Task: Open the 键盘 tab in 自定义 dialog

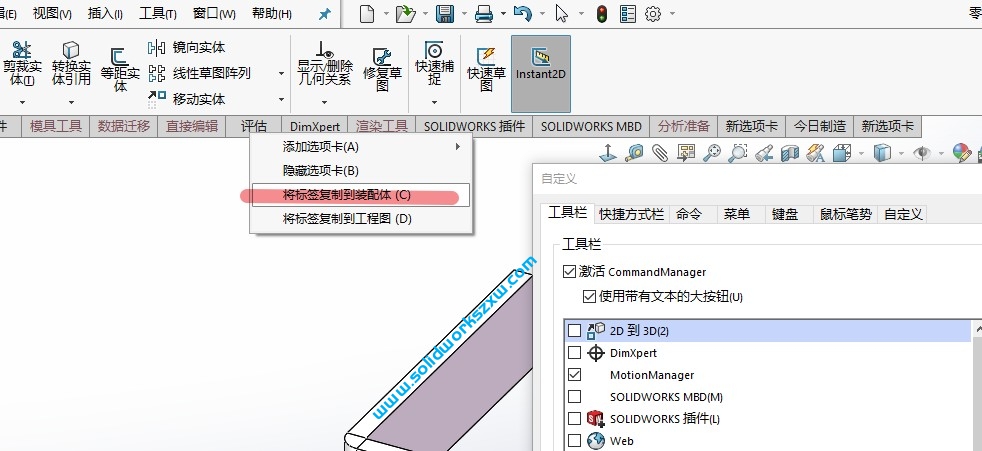Action: (x=785, y=214)
